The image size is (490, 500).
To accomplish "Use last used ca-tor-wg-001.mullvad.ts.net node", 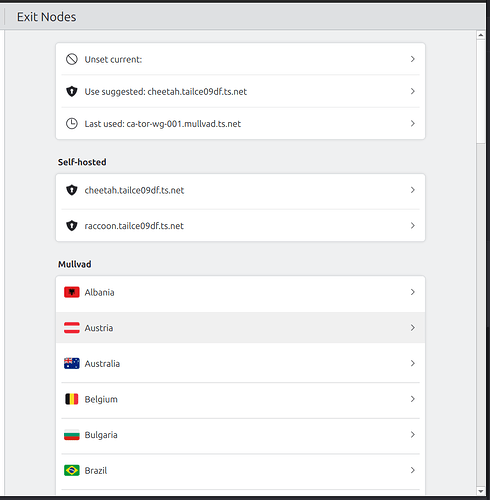I will [x=240, y=124].
